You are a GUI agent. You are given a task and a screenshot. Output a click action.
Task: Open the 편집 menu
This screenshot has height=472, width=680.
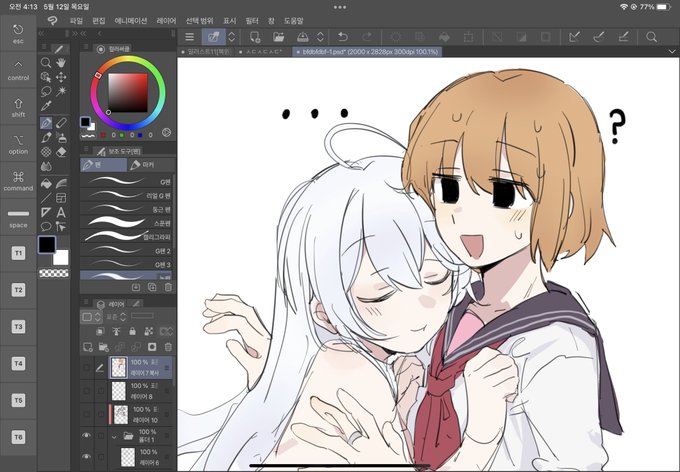tap(99, 21)
